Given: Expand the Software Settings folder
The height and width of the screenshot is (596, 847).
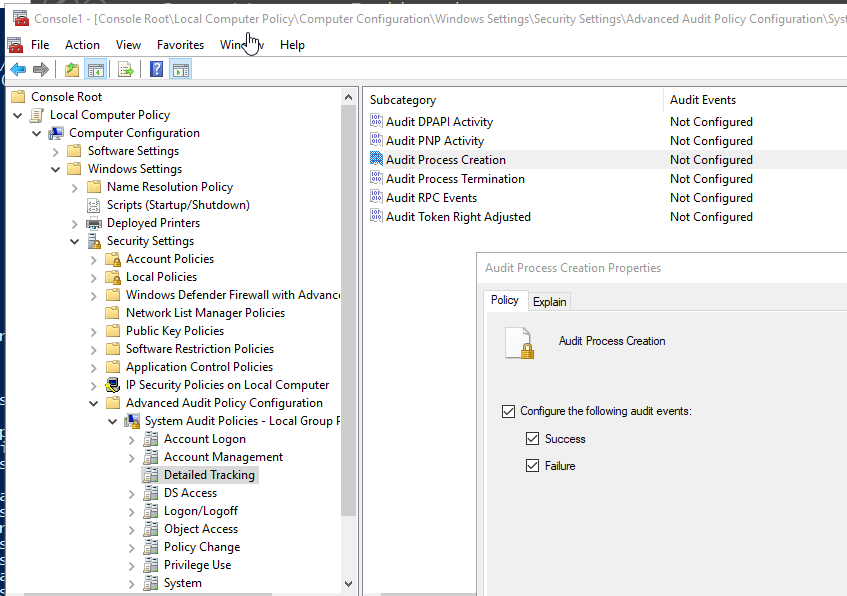Looking at the screenshot, I should point(56,151).
